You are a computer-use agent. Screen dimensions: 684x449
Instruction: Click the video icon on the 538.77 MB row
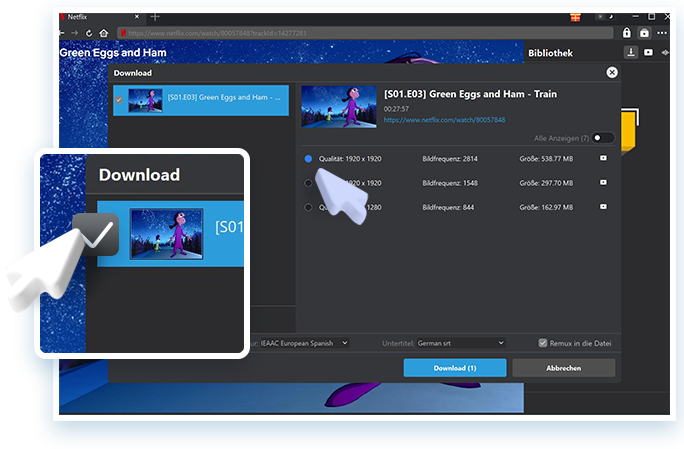(x=603, y=158)
